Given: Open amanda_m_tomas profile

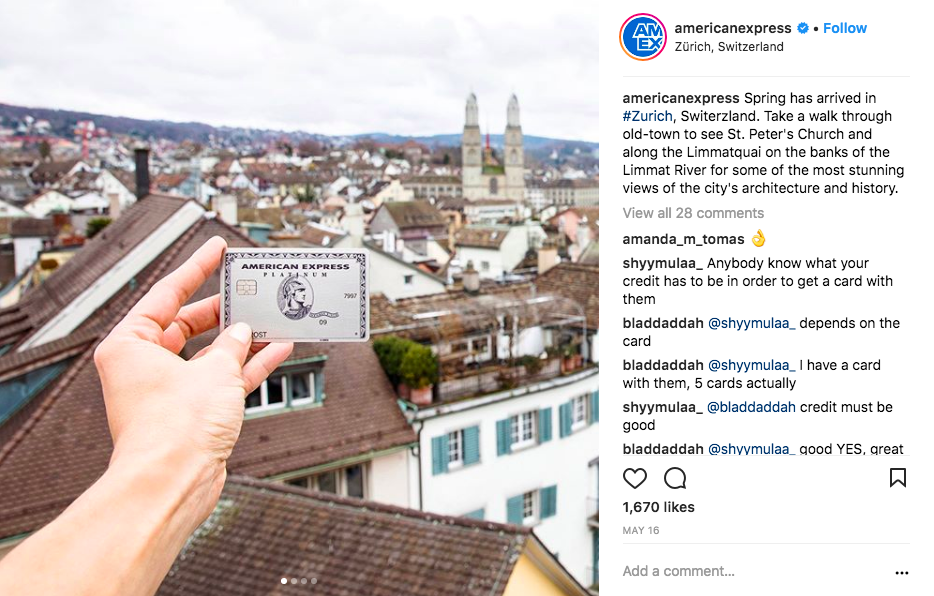Looking at the screenshot, I should 683,239.
